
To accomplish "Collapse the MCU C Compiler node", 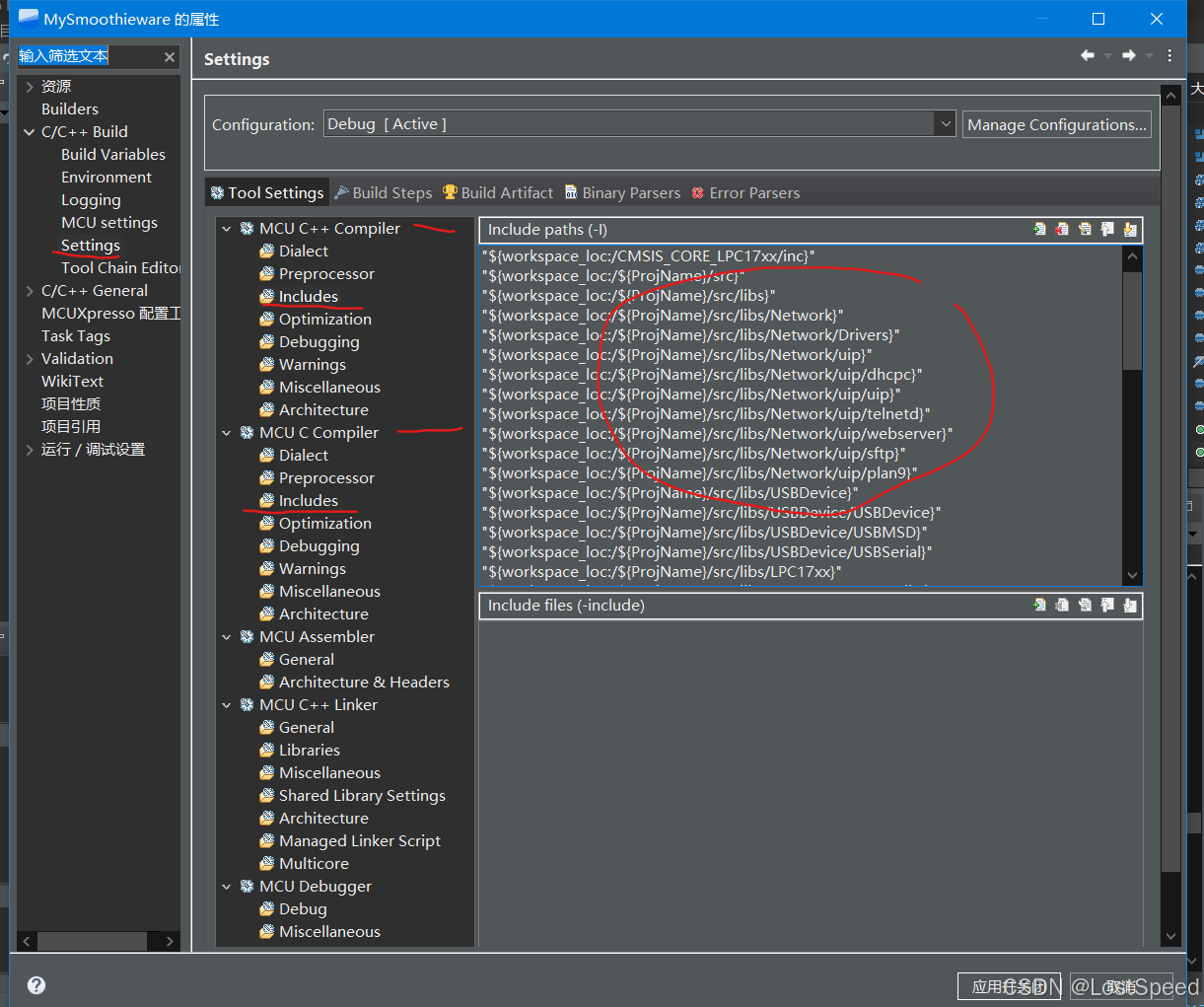I will click(x=227, y=433).
